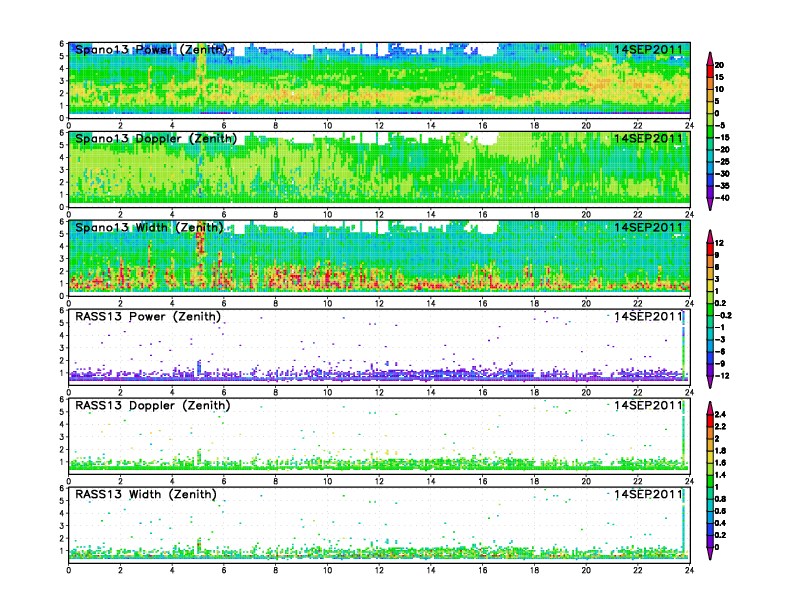
Task: Click hour 12 tick under RASS13 Width plot
Action: [379, 571]
